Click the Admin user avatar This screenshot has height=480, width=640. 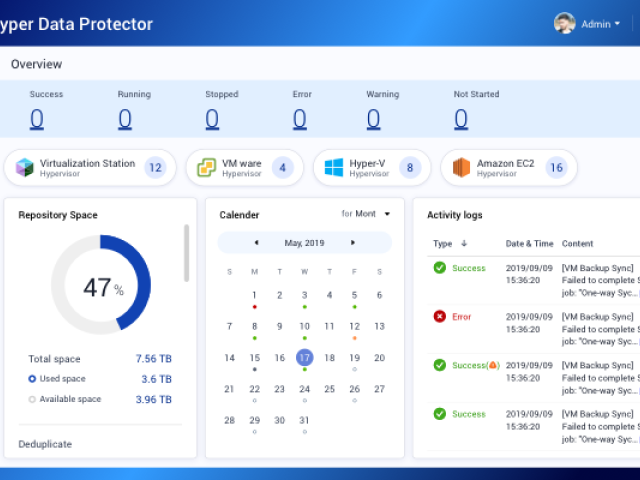pyautogui.click(x=565, y=23)
